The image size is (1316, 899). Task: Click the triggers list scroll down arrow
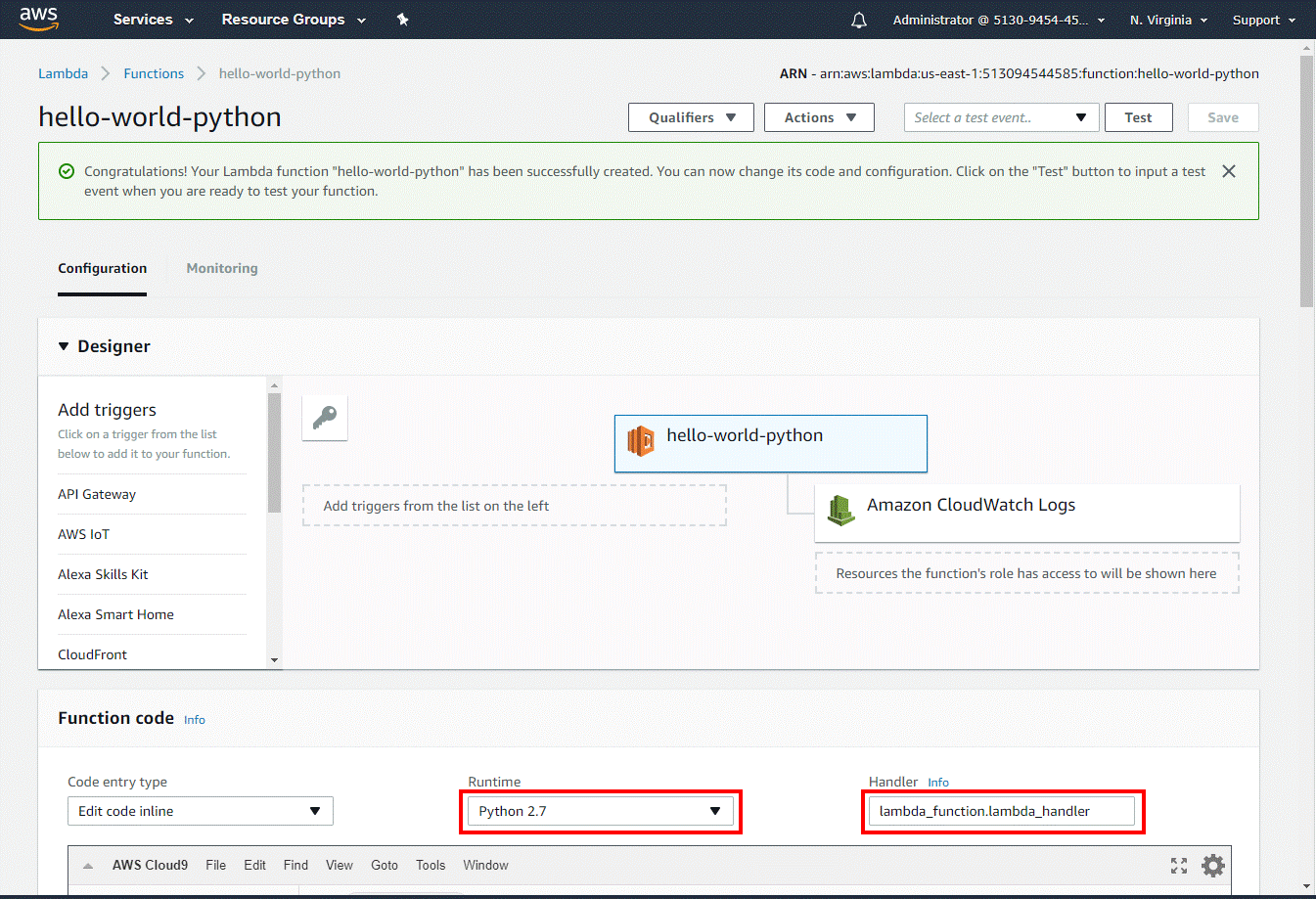coord(274,660)
